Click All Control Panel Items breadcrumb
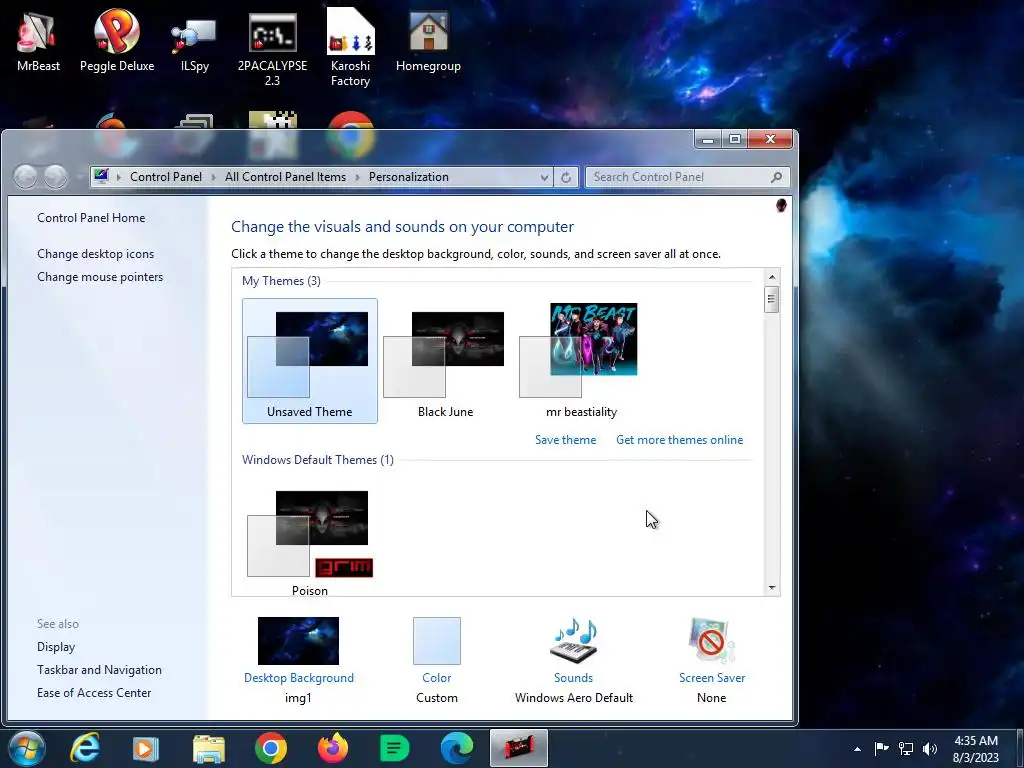Viewport: 1024px width, 768px height. click(x=285, y=177)
